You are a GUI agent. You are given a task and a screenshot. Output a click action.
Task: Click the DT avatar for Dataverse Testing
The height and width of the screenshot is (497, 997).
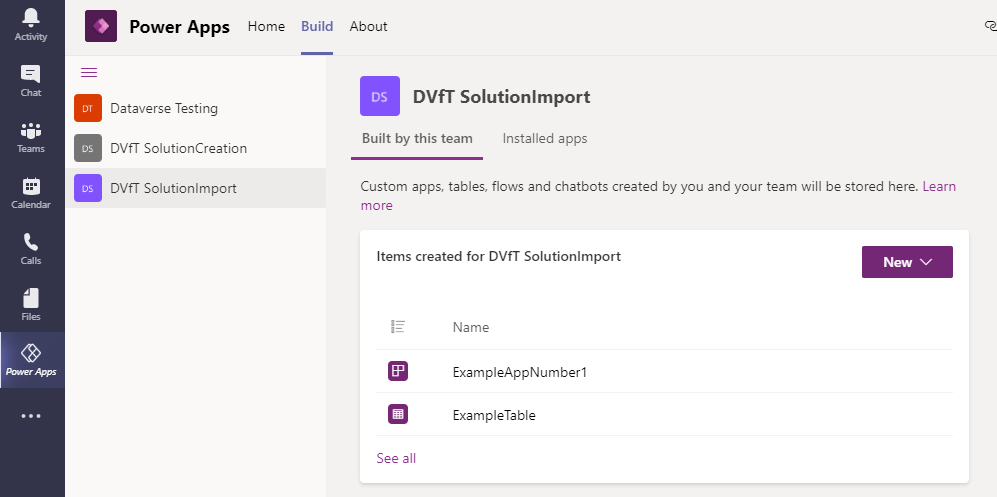coord(88,108)
